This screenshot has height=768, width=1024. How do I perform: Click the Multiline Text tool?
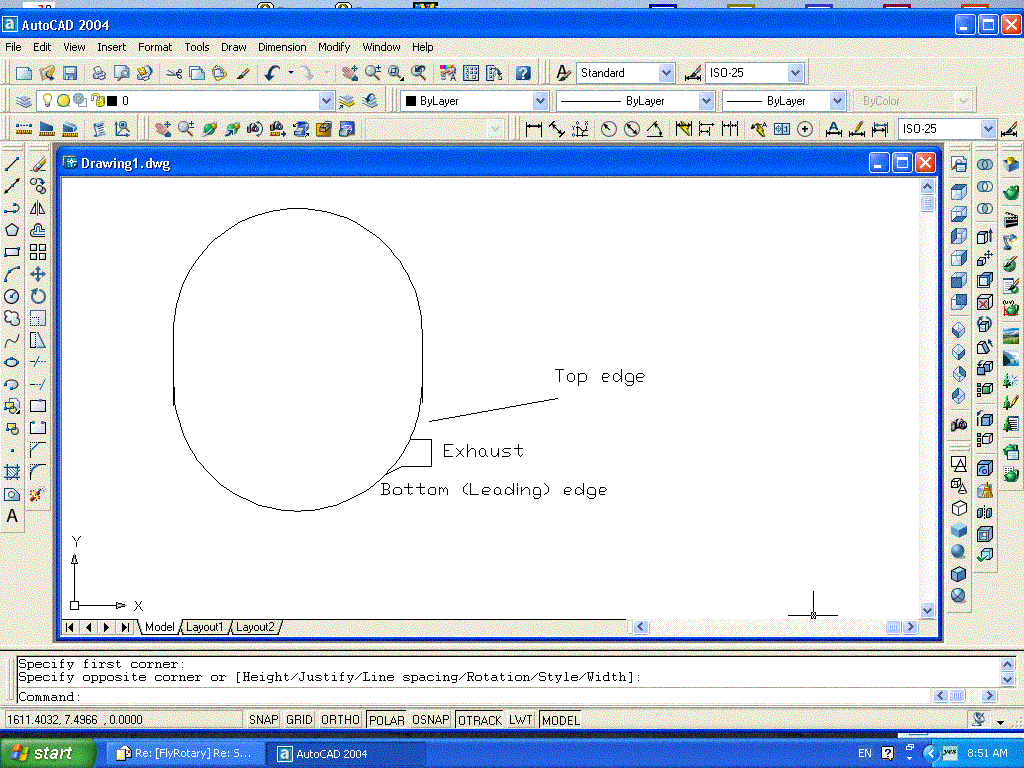[x=12, y=516]
